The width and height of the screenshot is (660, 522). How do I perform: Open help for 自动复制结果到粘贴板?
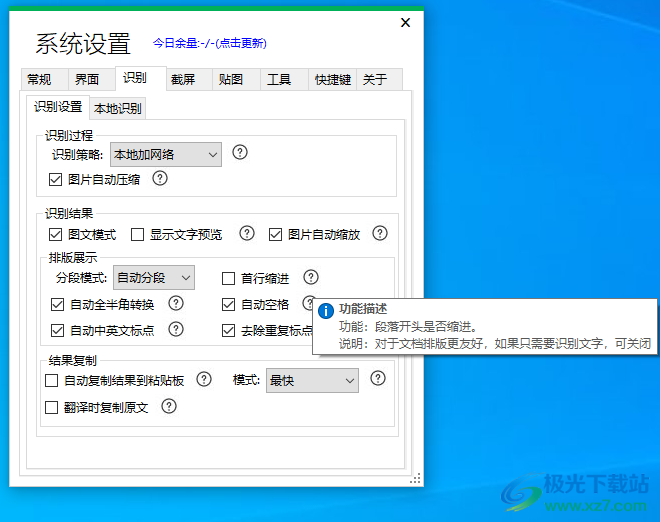click(204, 379)
